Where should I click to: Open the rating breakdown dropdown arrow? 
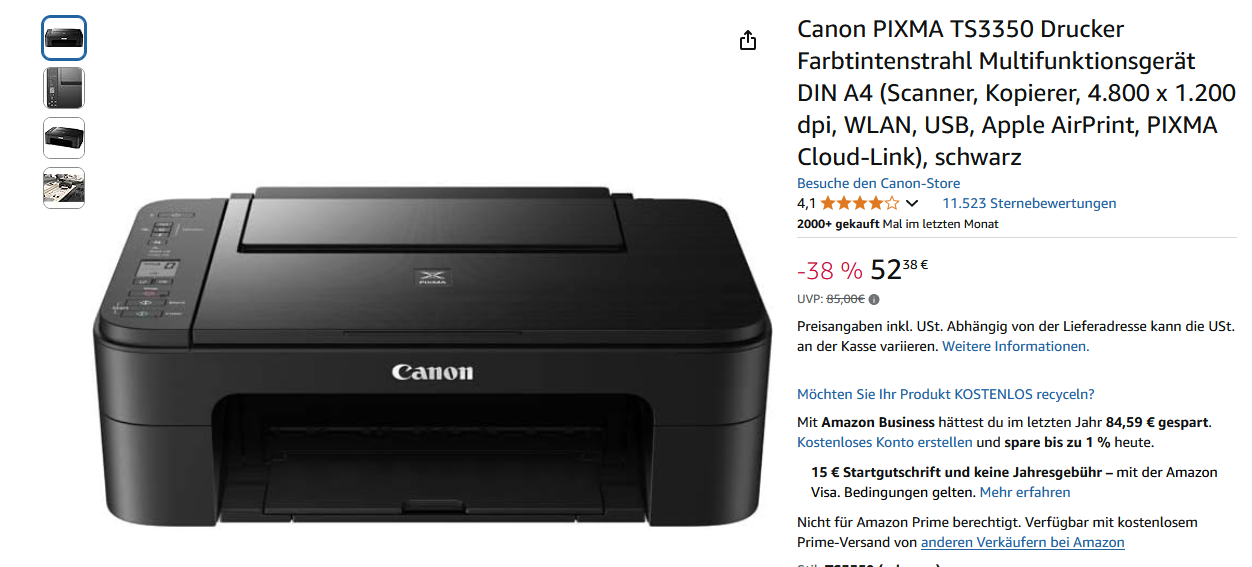coord(912,203)
